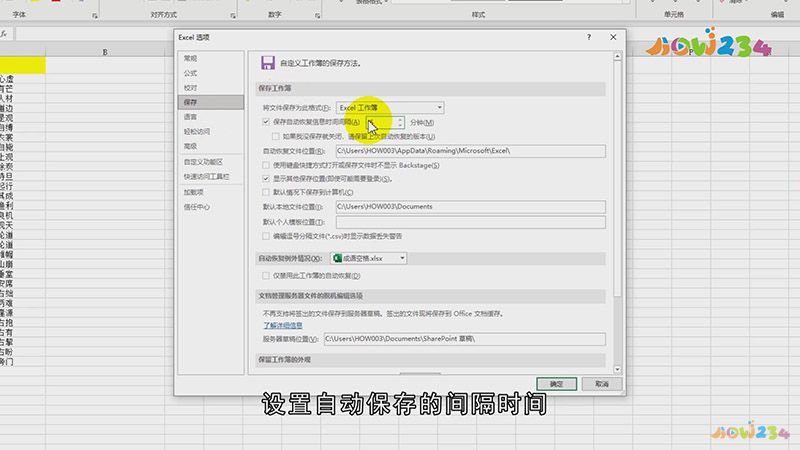Screen dimensions: 800x450
Task: Select the 常规 General category
Action: 211,59
